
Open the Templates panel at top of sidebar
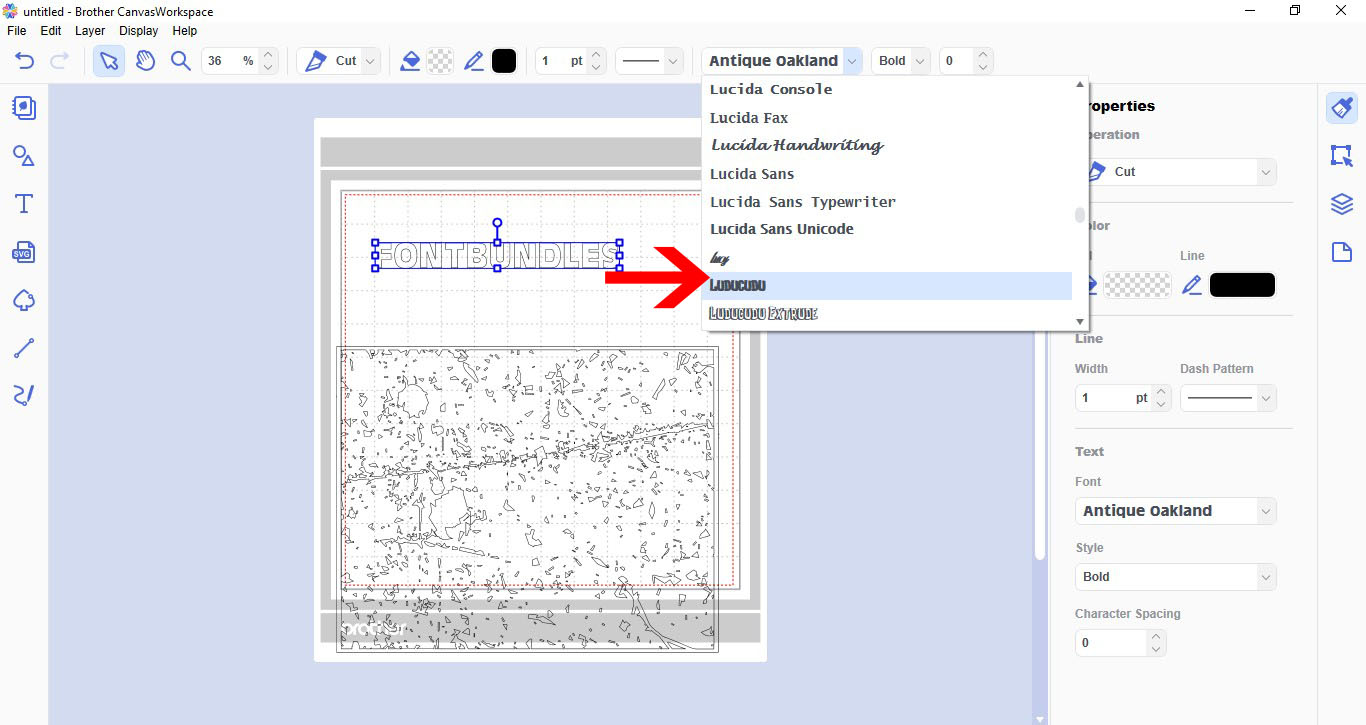[23, 107]
